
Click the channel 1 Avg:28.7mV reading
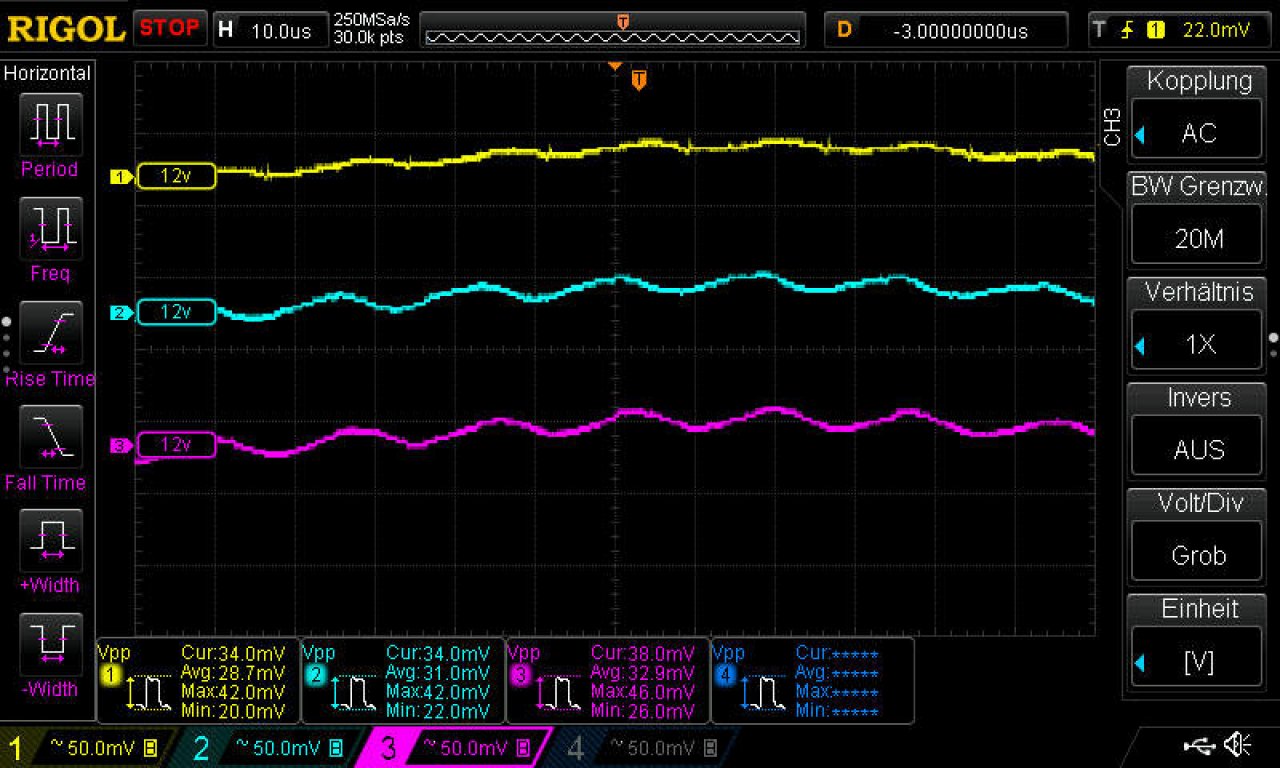tap(233, 672)
